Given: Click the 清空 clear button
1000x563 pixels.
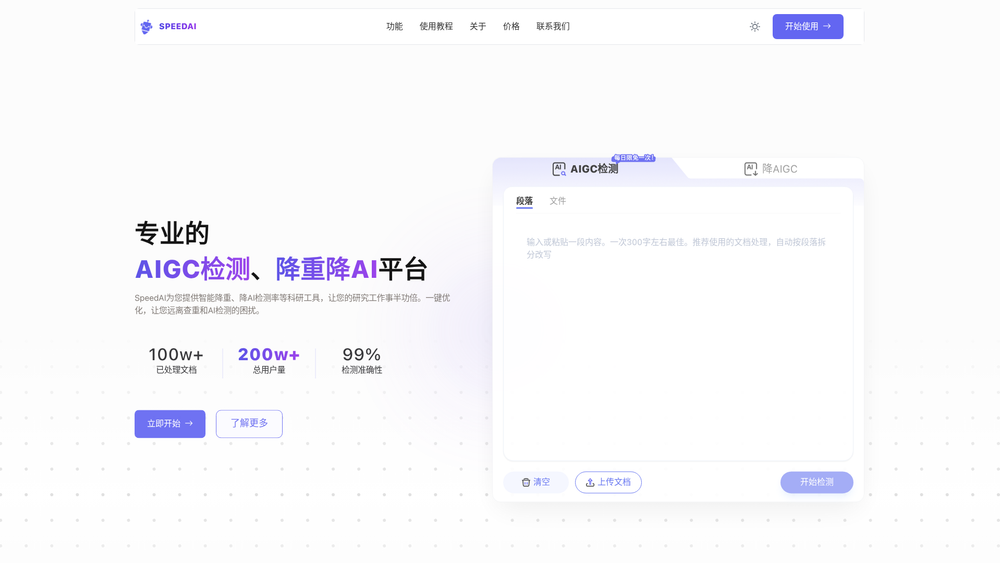Looking at the screenshot, I should point(536,483).
